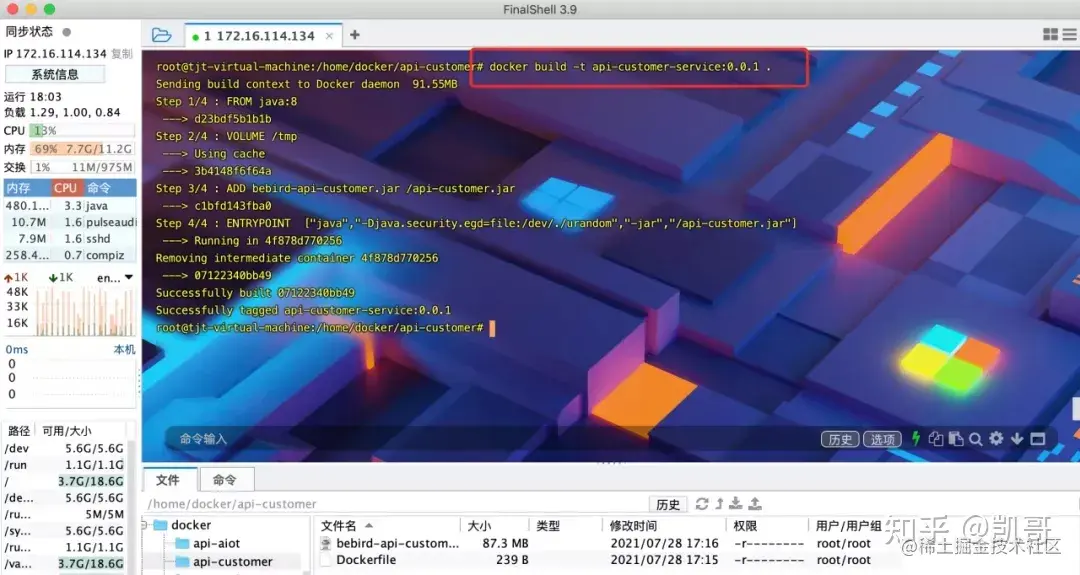Click the 交换 swap usage bar
This screenshot has width=1080, height=575.
coord(82,167)
